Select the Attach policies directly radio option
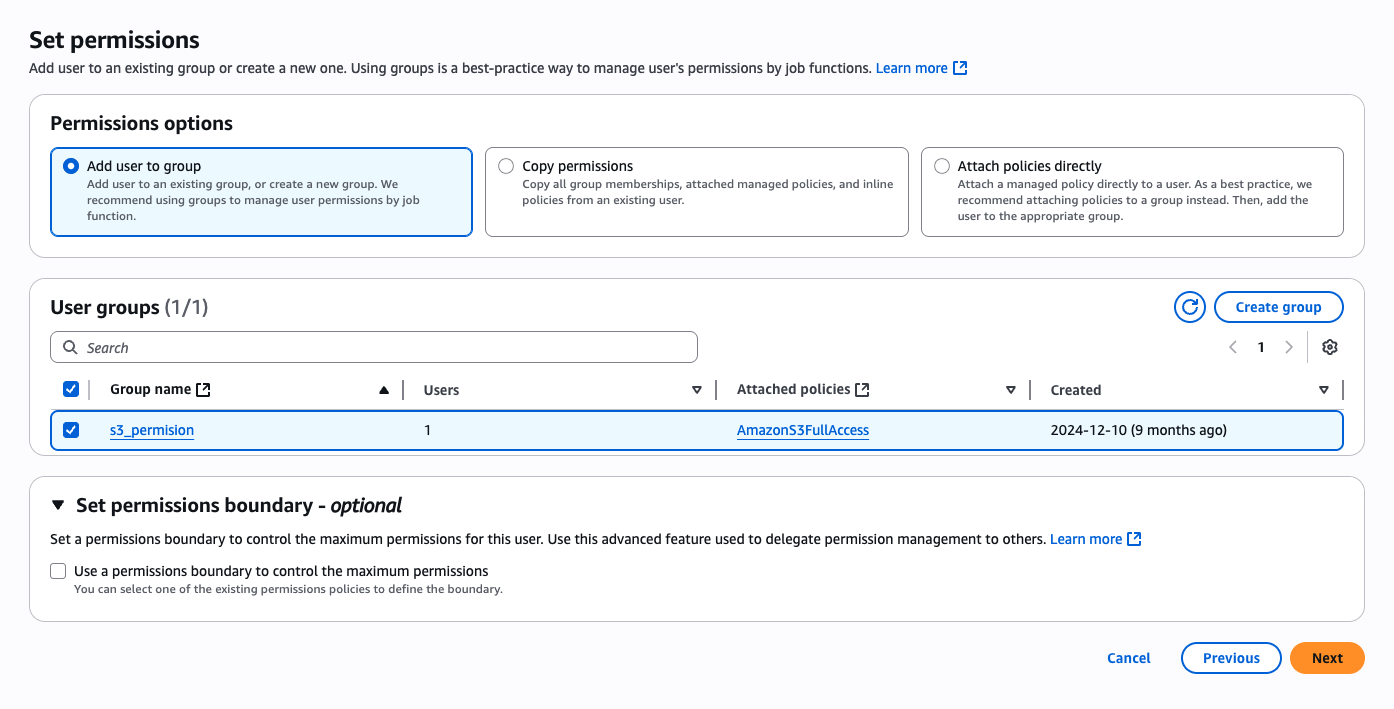Screen dimensions: 1394x709 (x=942, y=166)
